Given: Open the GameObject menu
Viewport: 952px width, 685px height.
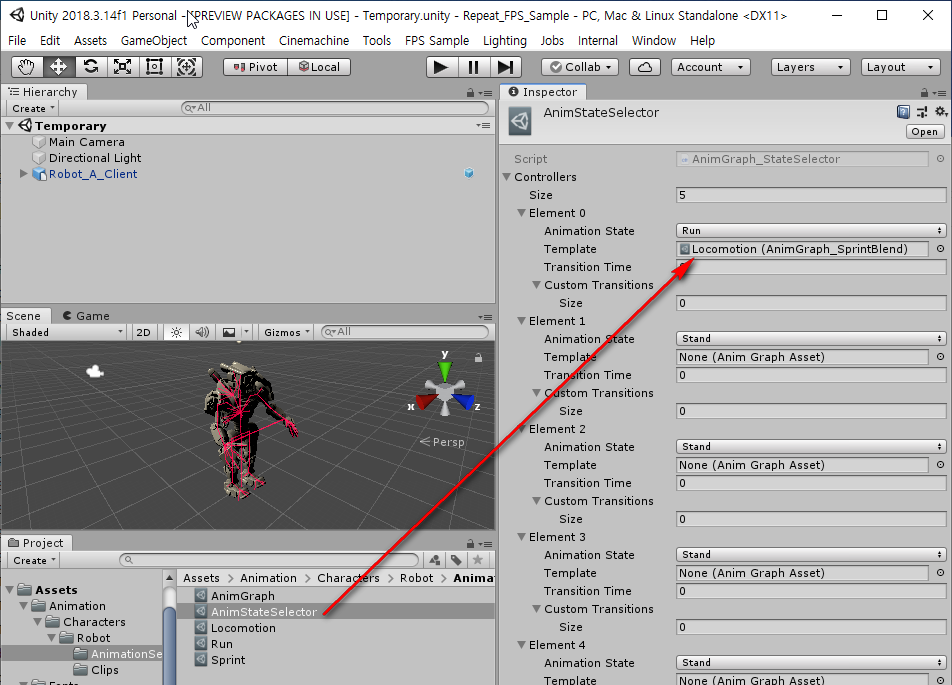Looking at the screenshot, I should [154, 41].
